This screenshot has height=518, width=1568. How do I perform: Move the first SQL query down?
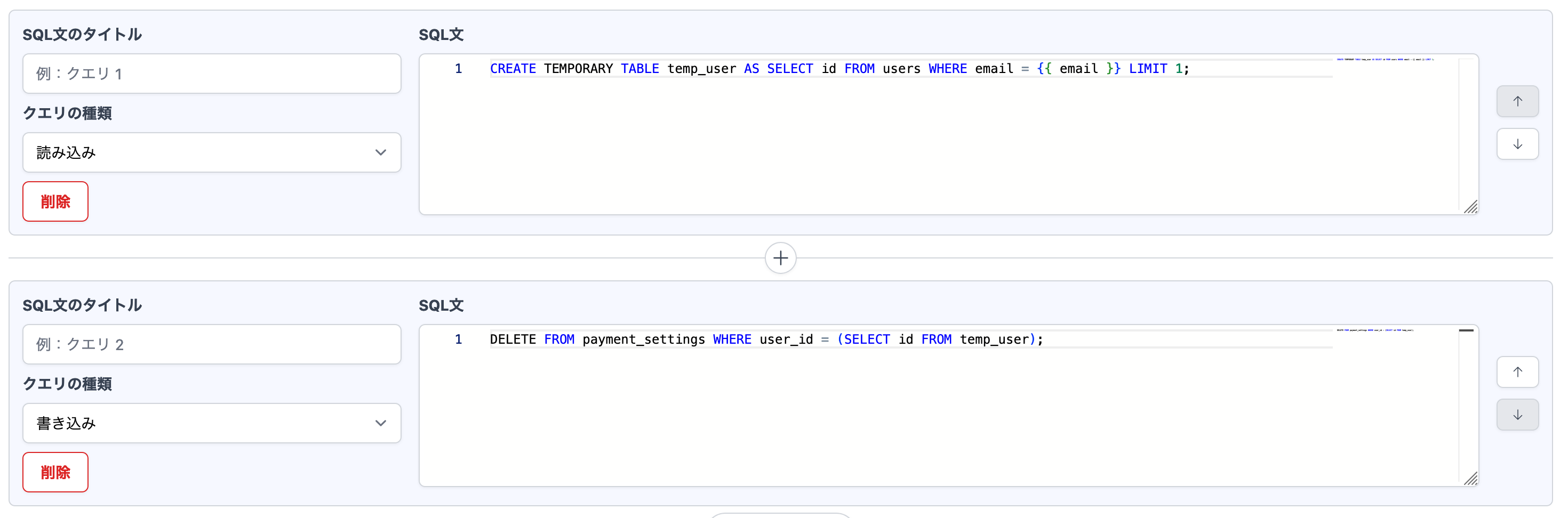[1517, 144]
